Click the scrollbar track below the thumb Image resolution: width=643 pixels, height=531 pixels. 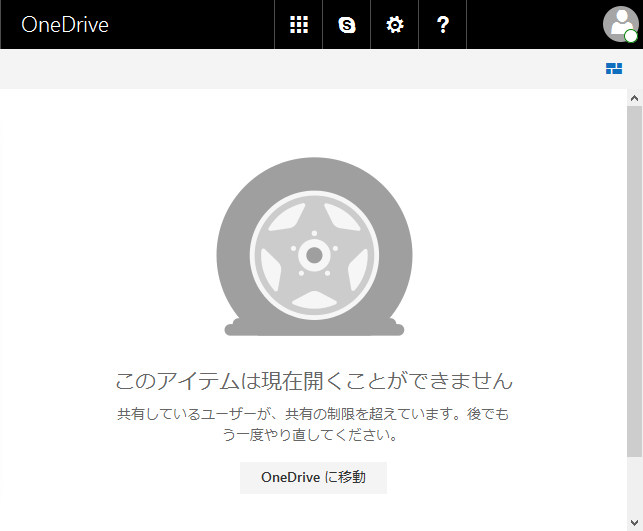coord(634,485)
